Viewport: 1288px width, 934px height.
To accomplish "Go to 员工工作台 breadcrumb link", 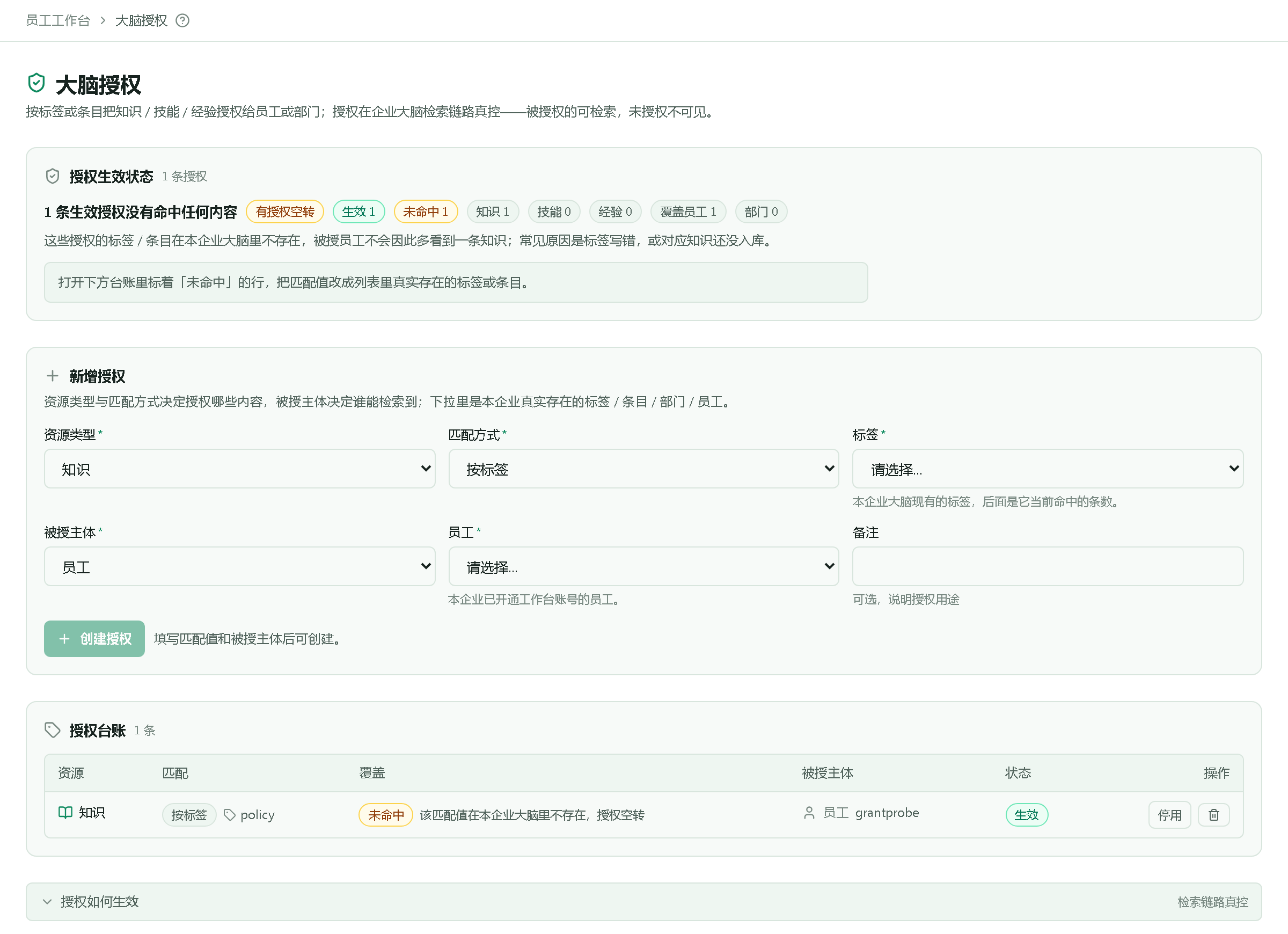I will tap(58, 20).
